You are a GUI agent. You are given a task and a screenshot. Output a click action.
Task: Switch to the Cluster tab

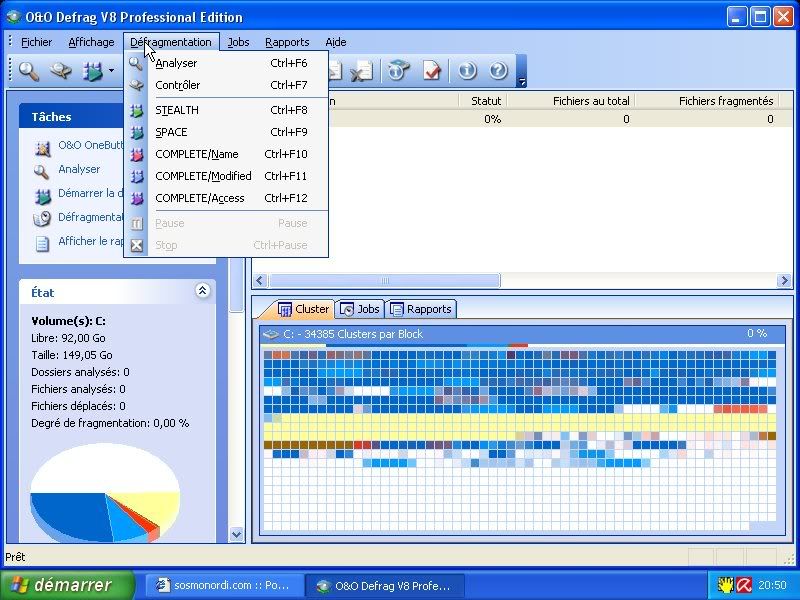(x=303, y=309)
